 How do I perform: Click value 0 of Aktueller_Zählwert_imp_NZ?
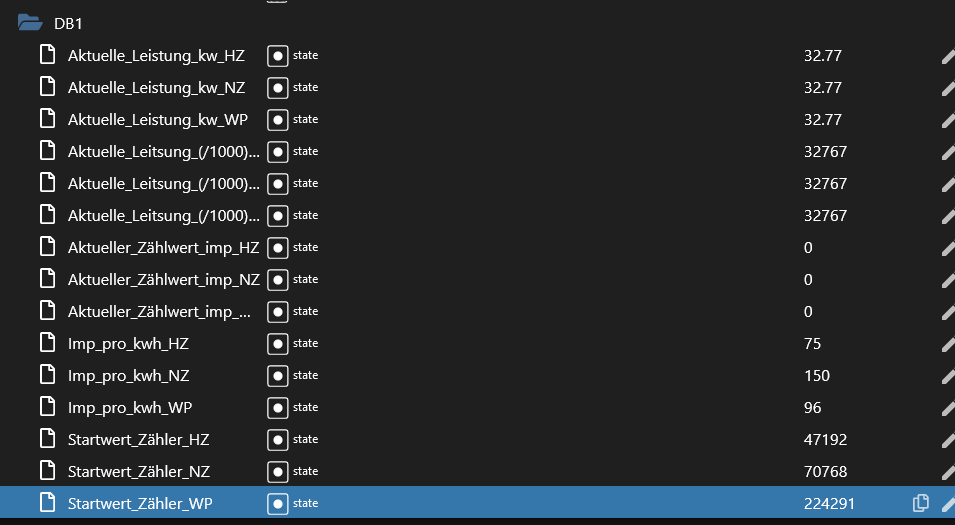tap(808, 280)
